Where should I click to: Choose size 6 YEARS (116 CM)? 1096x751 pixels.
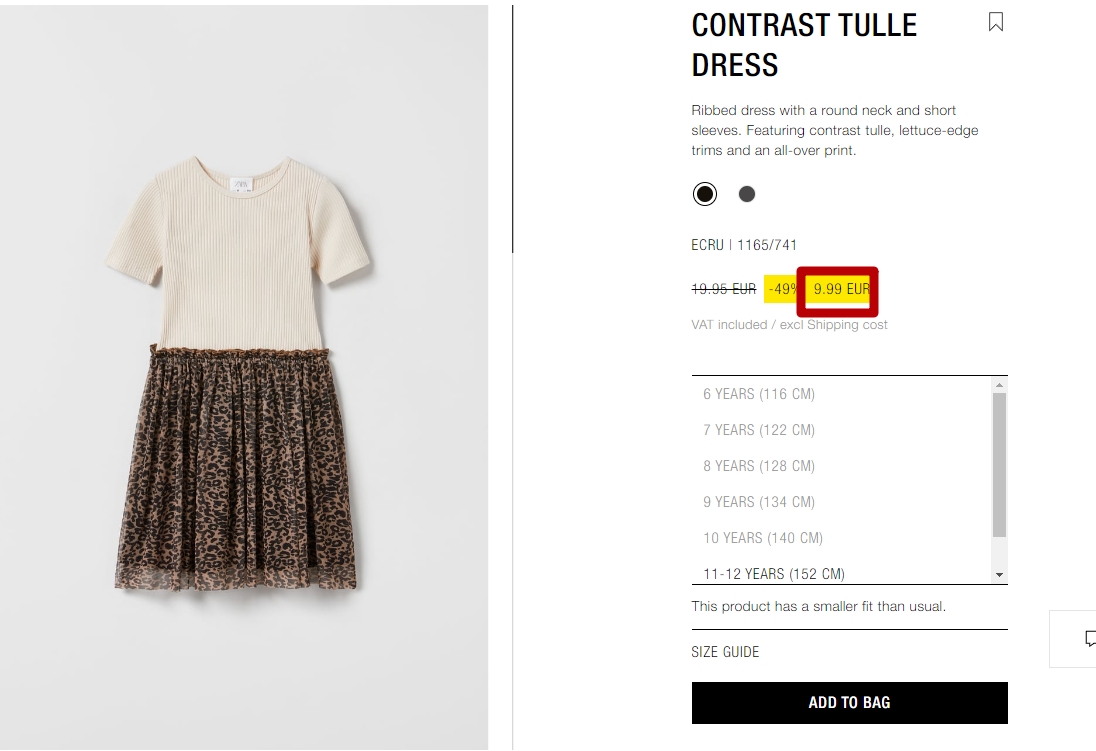pyautogui.click(x=842, y=394)
